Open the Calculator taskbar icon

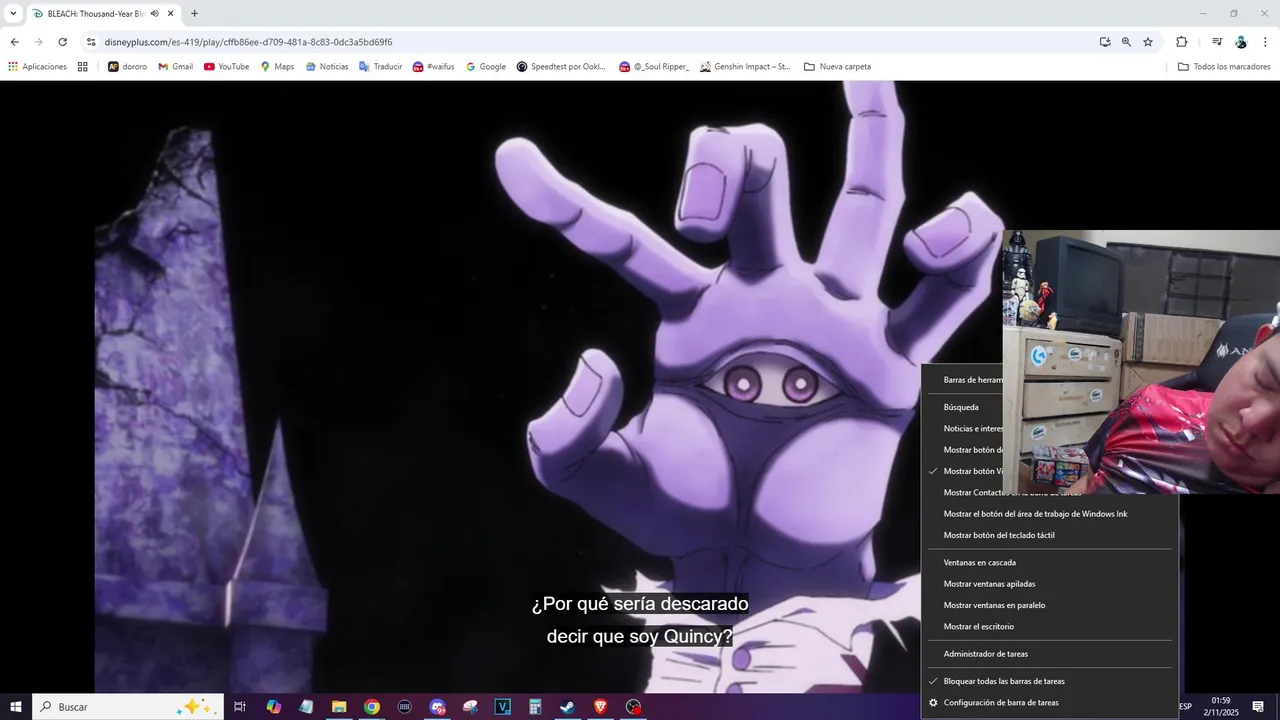pyautogui.click(x=535, y=707)
